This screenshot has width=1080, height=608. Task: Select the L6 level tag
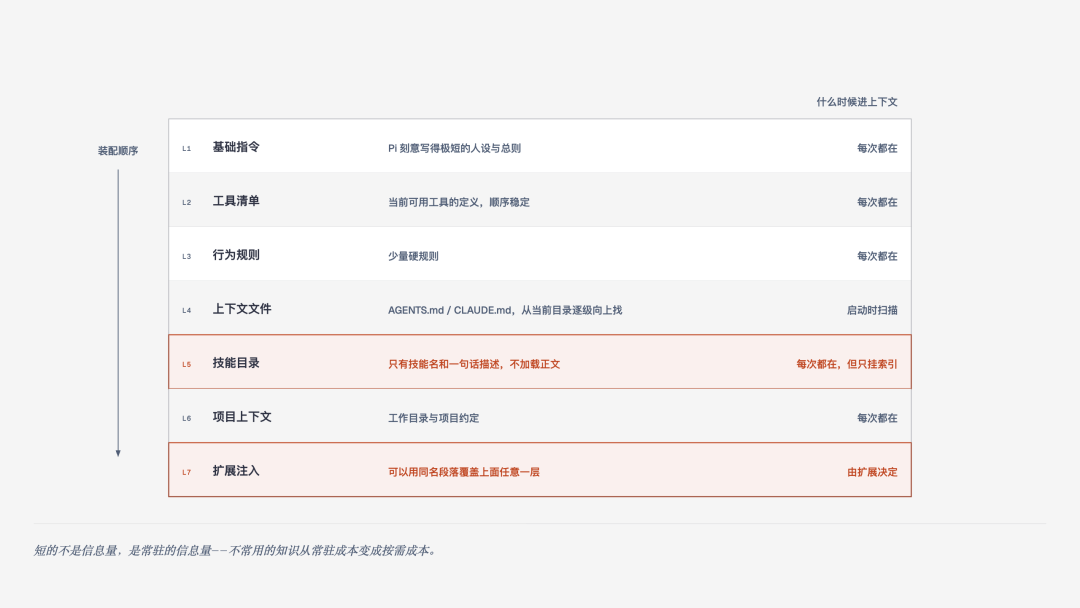coord(187,419)
